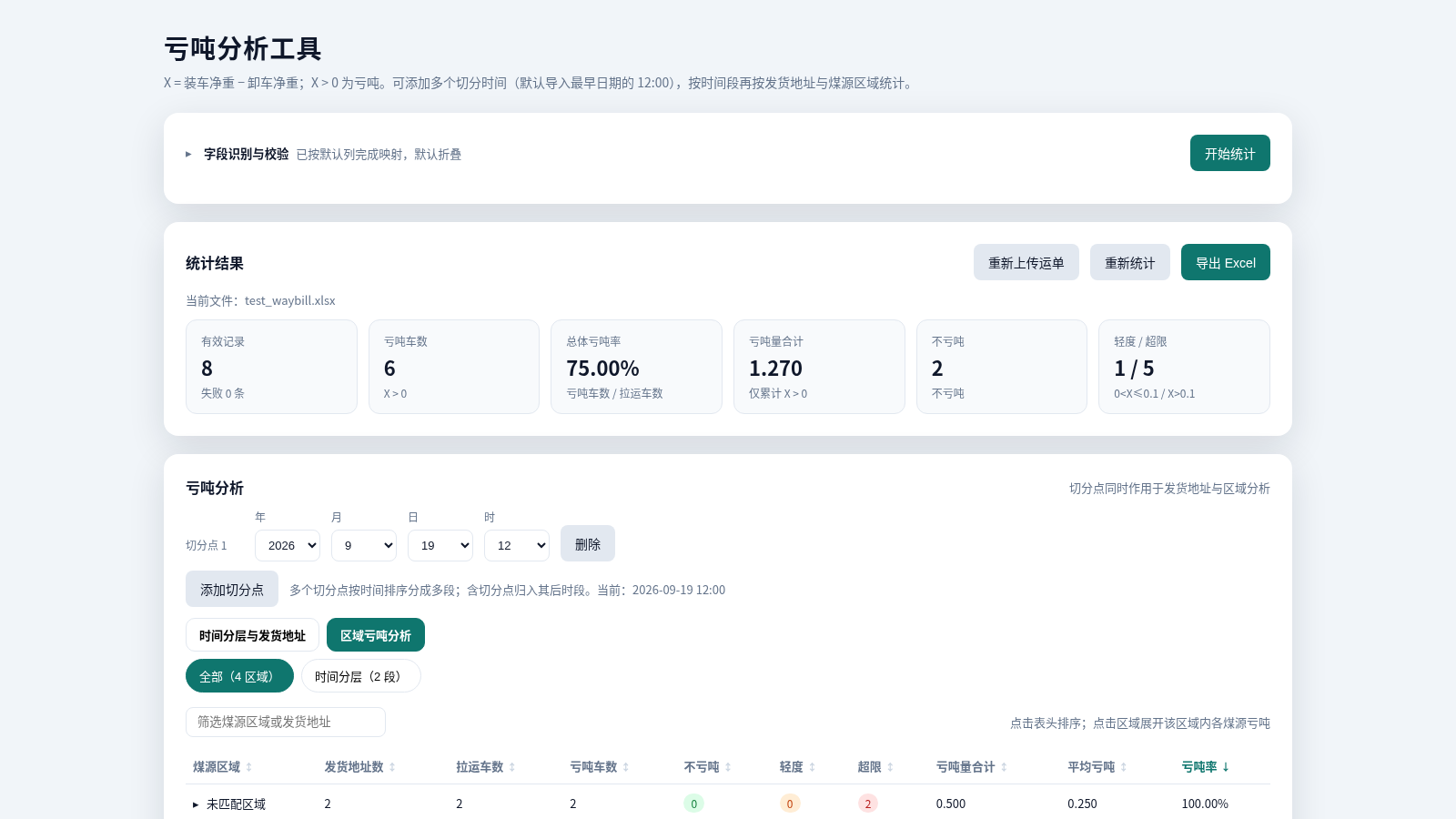
Task: Open the 时 dropdown showing 12
Action: tap(517, 545)
